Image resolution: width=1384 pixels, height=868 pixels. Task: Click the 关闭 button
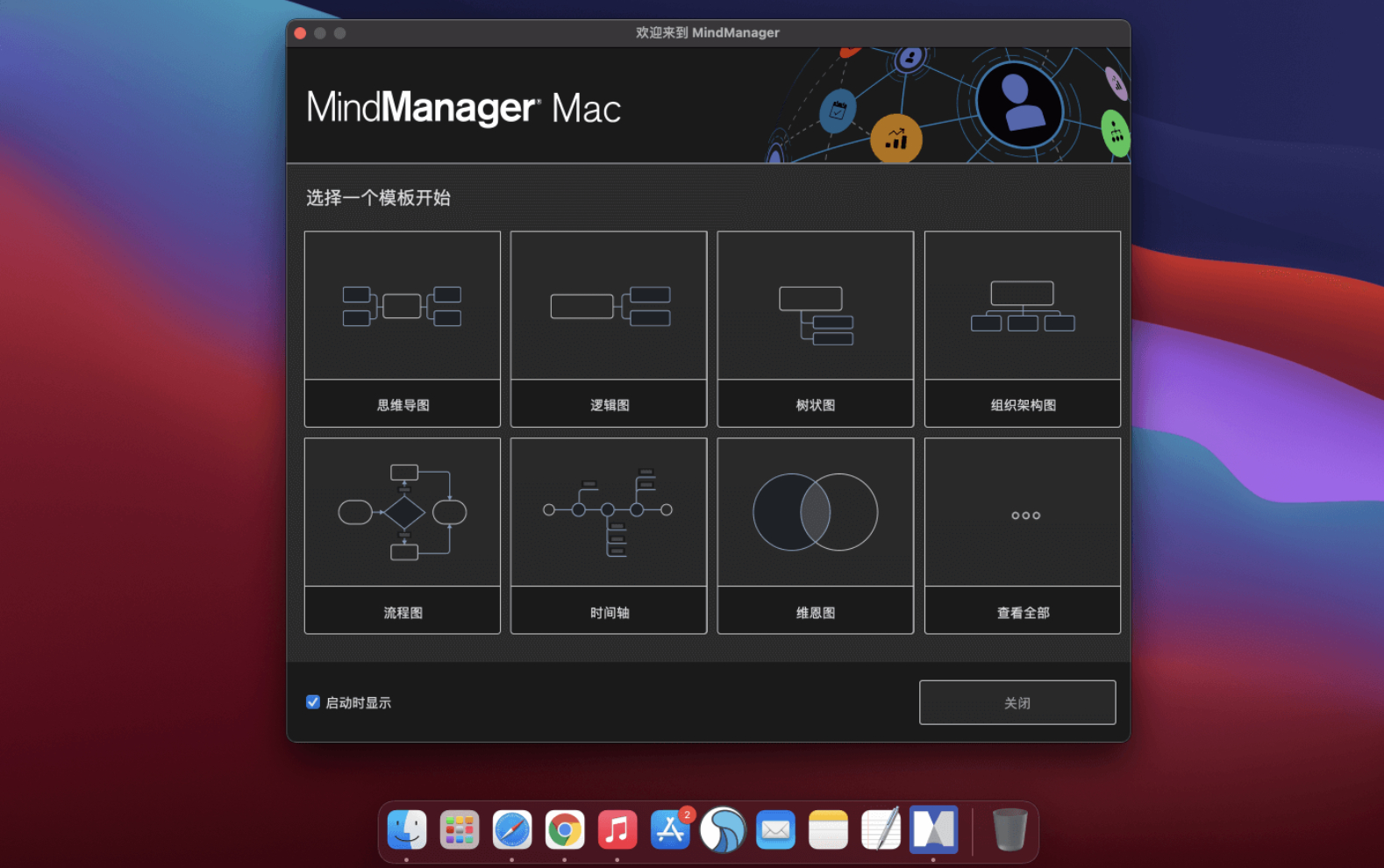1017,702
